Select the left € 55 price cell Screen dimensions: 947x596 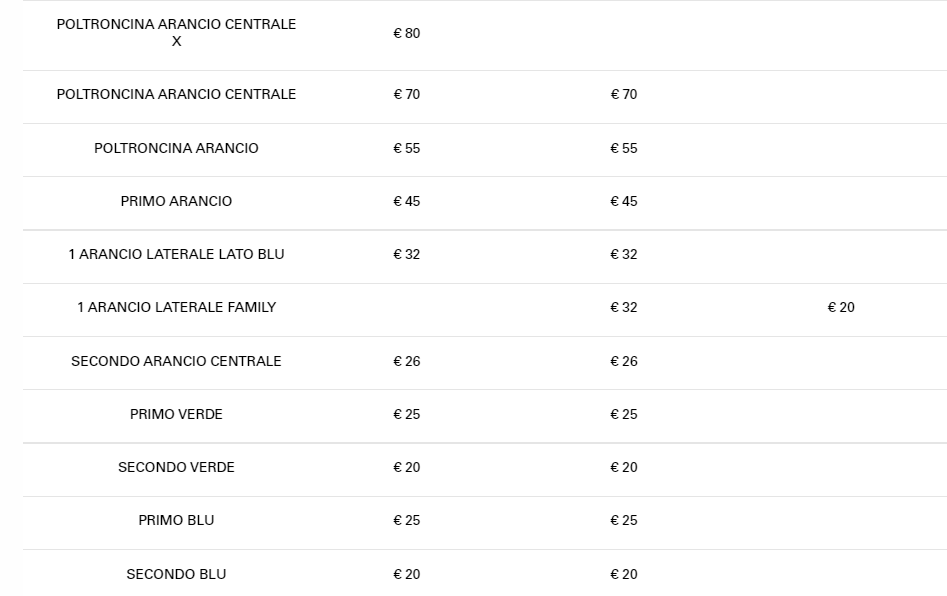click(406, 148)
